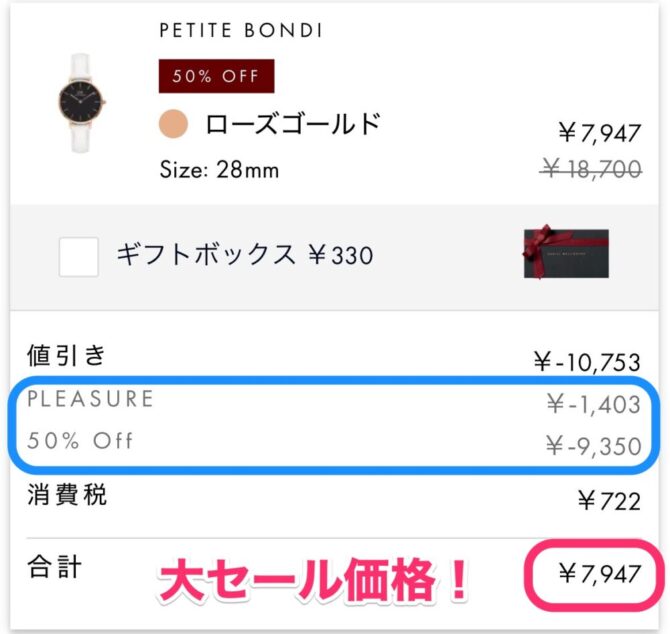The width and height of the screenshot is (670, 634).
Task: Click the sale discount amount ¥-9,350
Action: point(593,446)
